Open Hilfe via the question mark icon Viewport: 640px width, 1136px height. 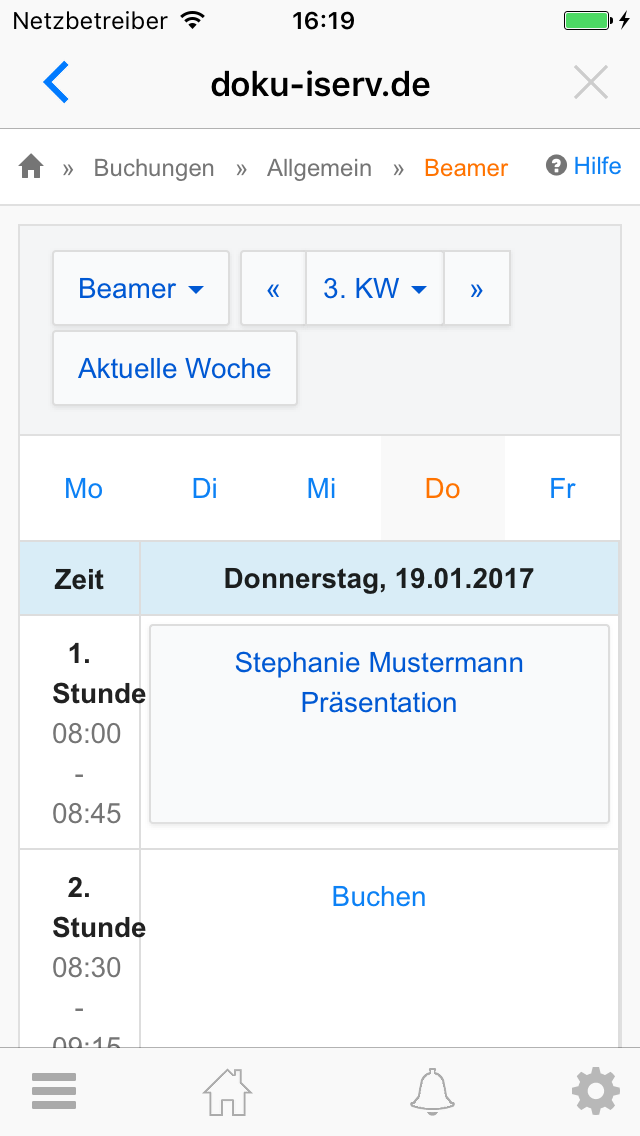point(554,166)
